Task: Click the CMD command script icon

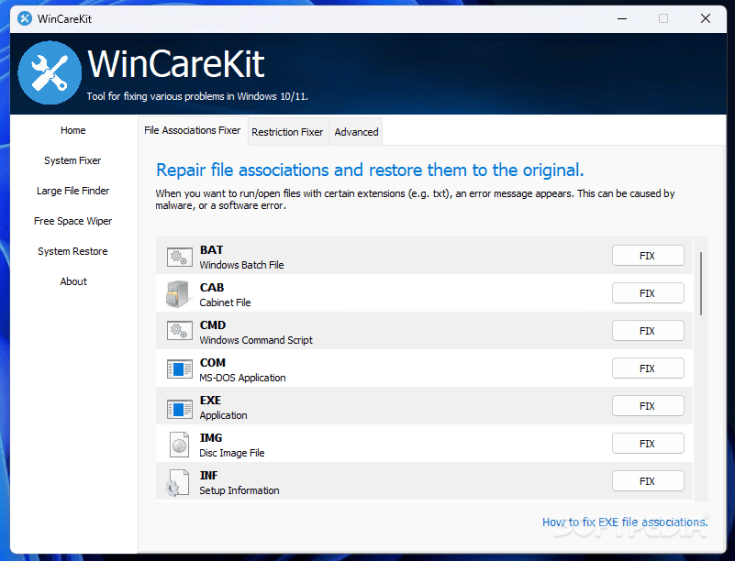Action: tap(180, 331)
